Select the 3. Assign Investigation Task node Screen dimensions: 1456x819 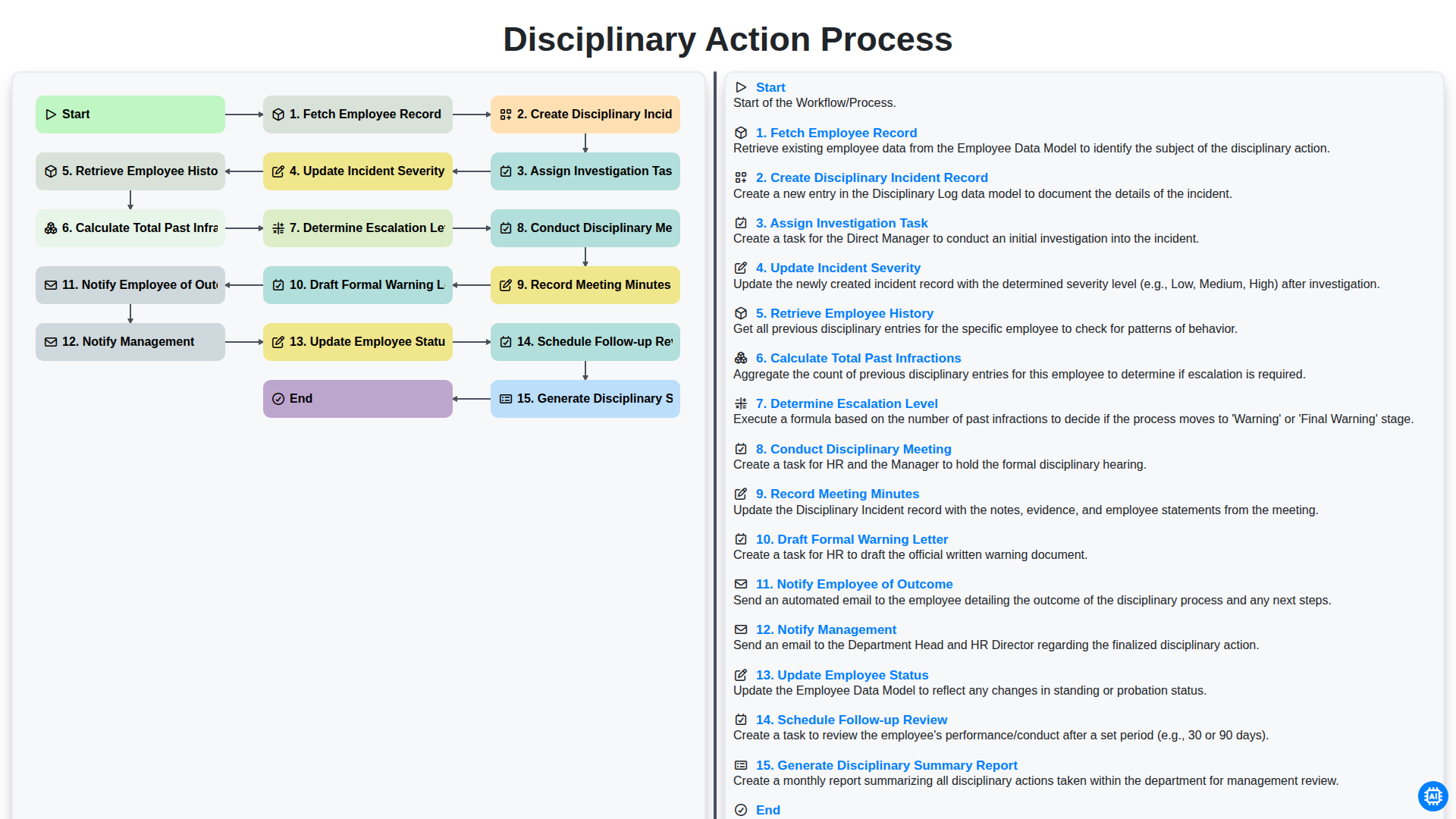tap(585, 171)
